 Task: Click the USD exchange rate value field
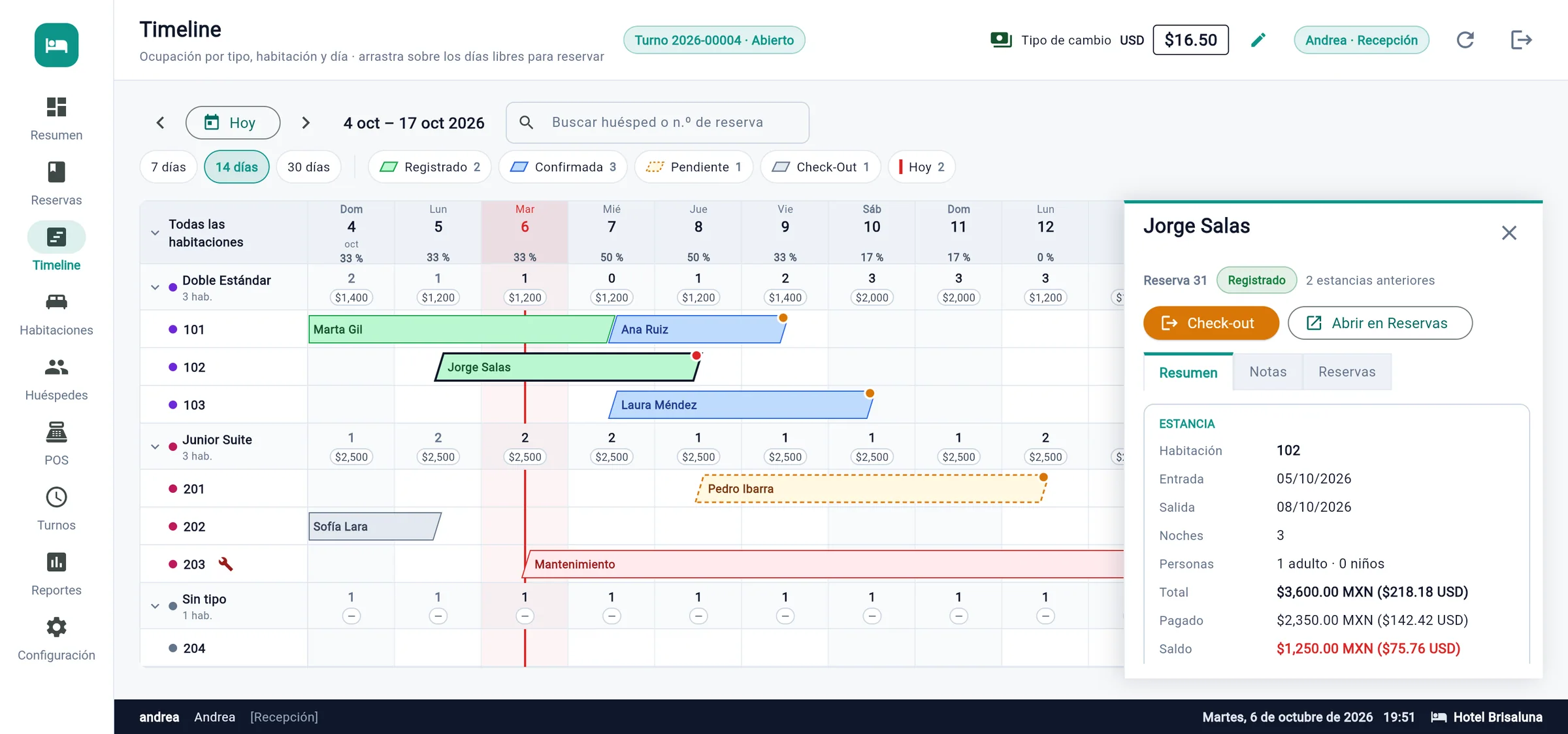tap(1190, 40)
